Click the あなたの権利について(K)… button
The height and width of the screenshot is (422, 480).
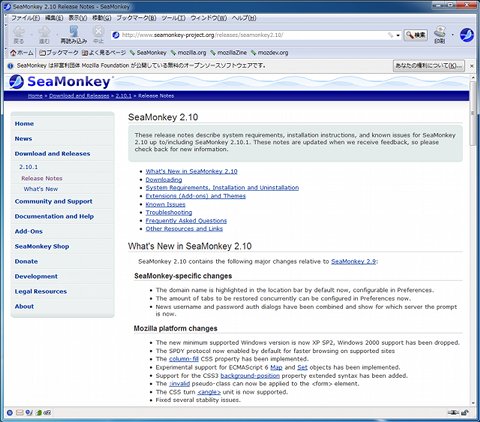pos(429,66)
